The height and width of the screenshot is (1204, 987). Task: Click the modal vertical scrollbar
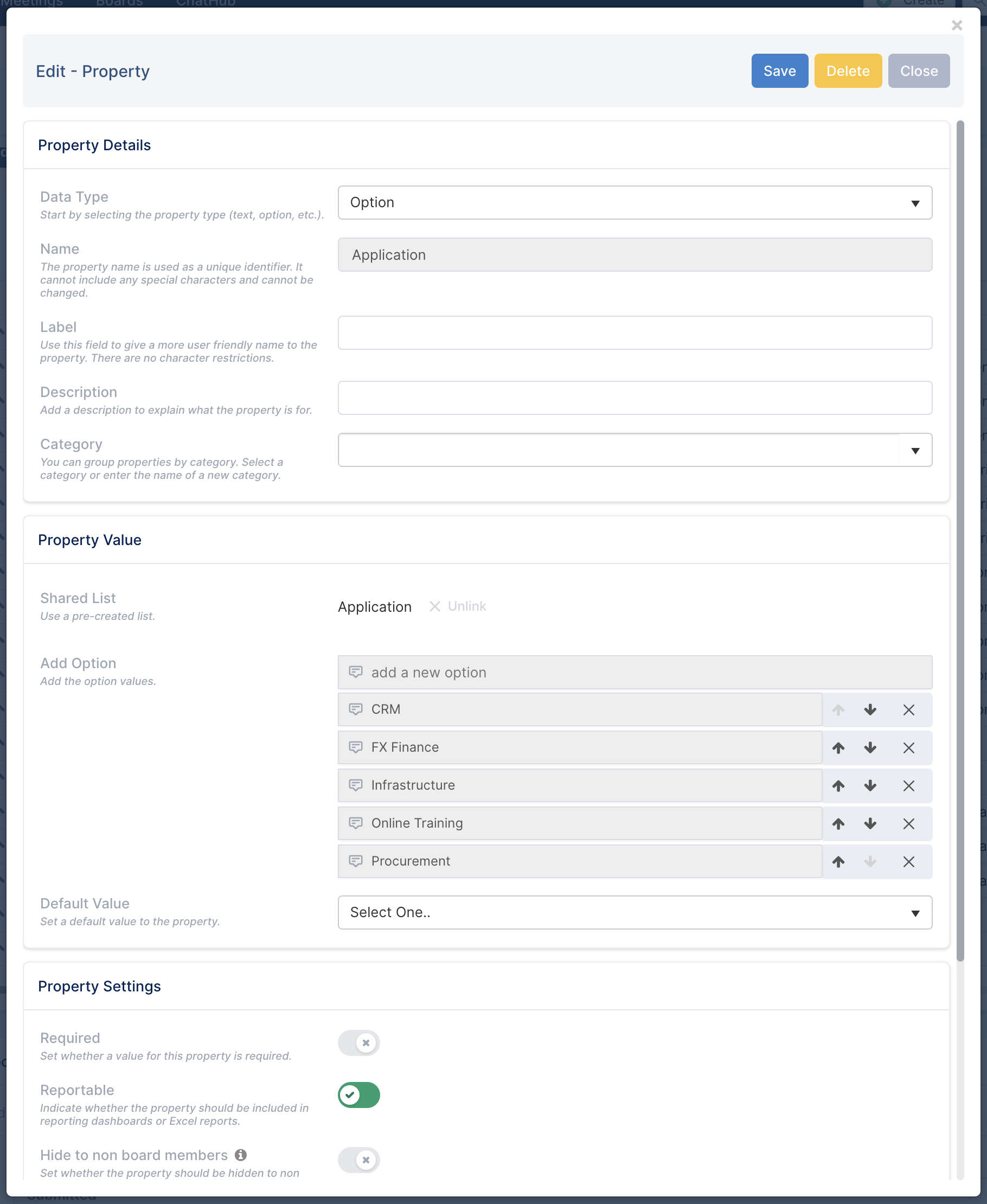[960, 540]
